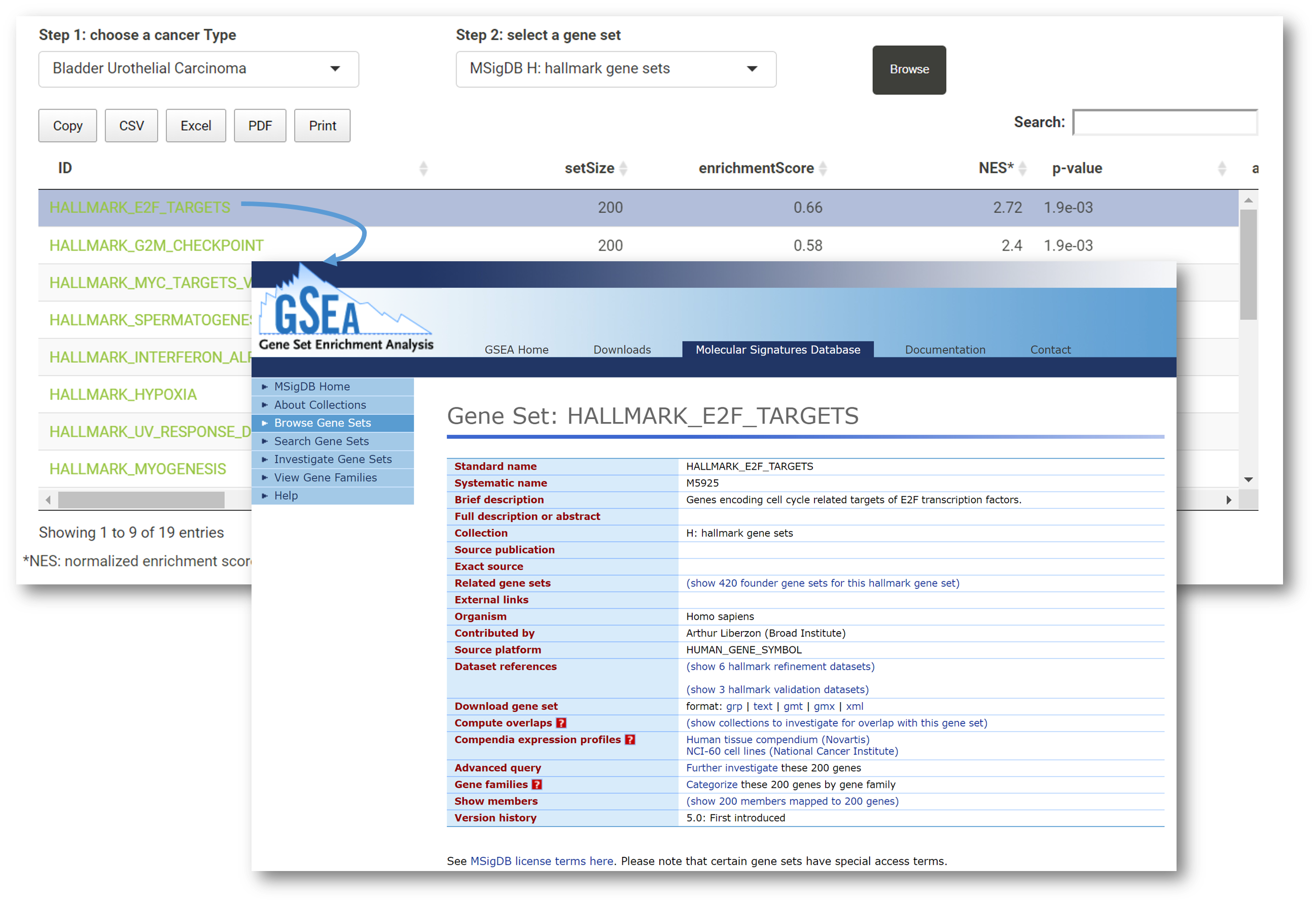Click Categorize genes by family link
Screen dimensions: 1316x904
click(711, 785)
